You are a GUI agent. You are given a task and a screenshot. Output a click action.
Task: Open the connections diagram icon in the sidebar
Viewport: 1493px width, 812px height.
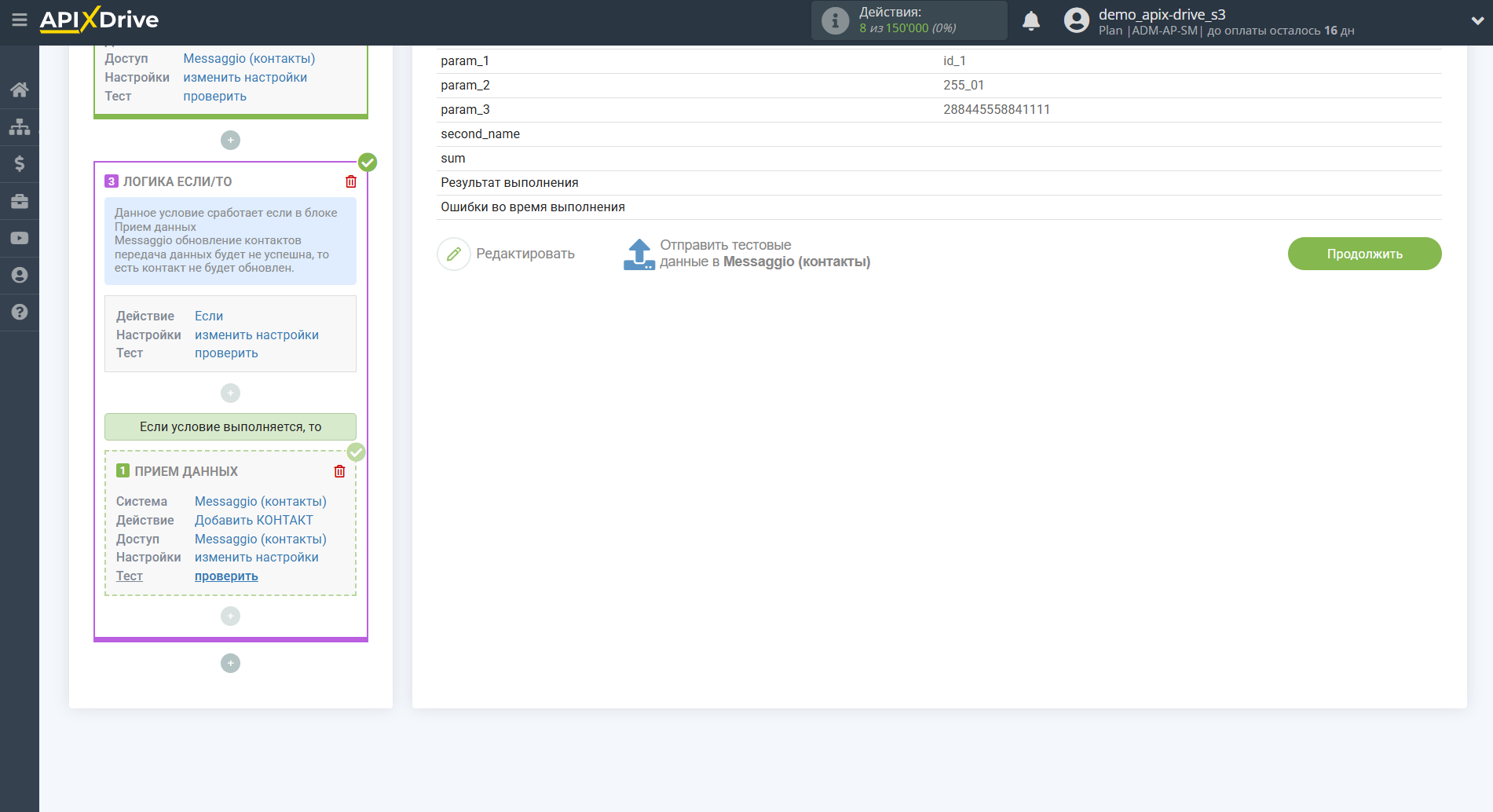coord(20,126)
